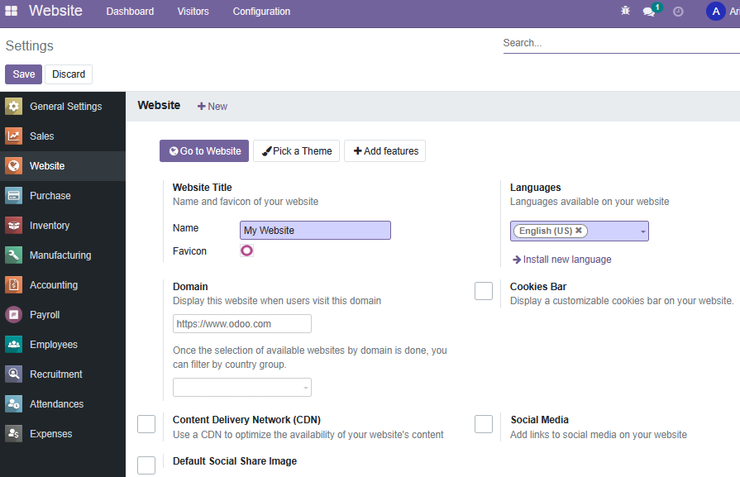The height and width of the screenshot is (477, 740).
Task: Click the Website app title
Action: coord(55,10)
